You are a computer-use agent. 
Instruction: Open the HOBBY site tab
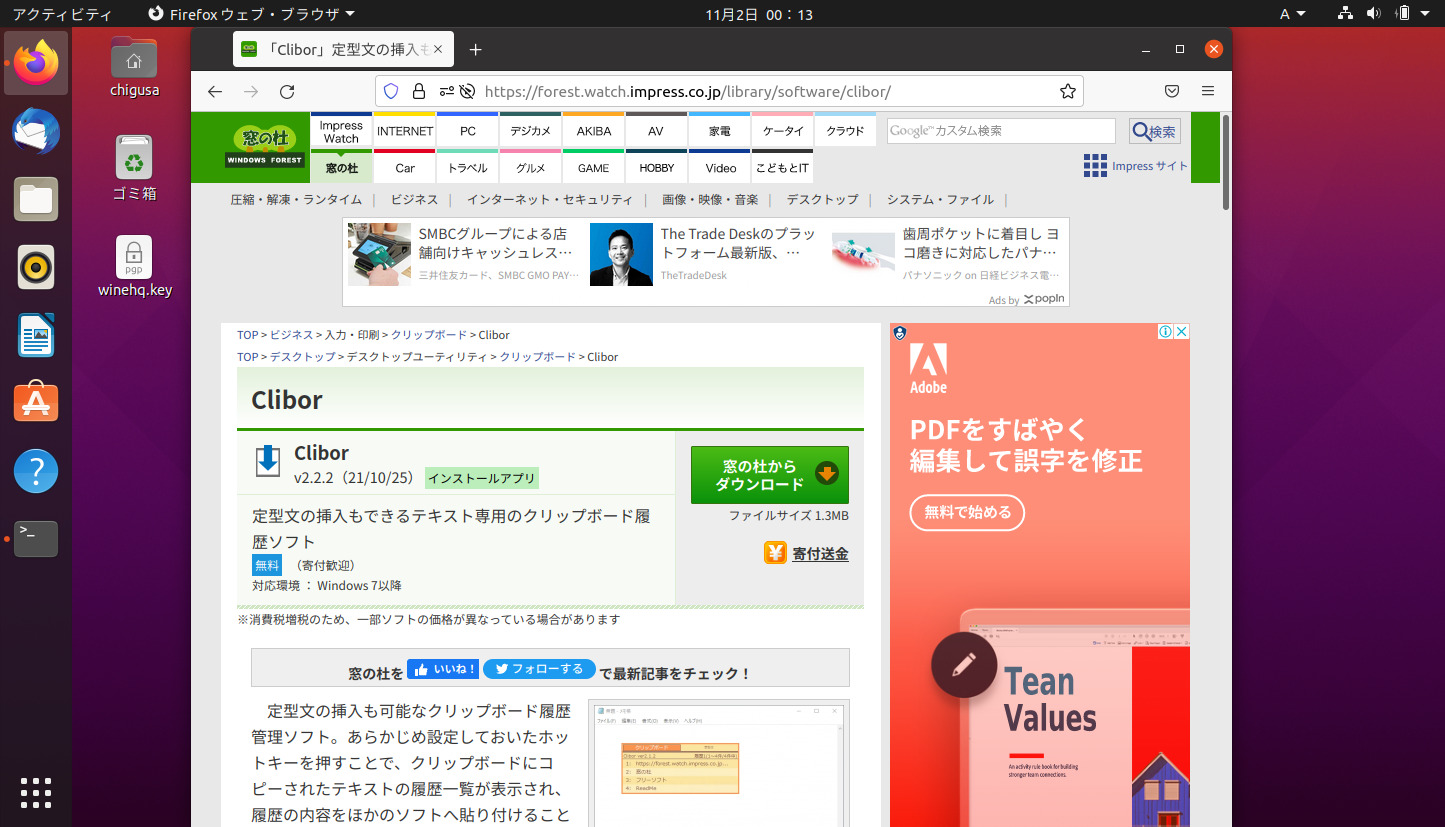click(x=657, y=166)
